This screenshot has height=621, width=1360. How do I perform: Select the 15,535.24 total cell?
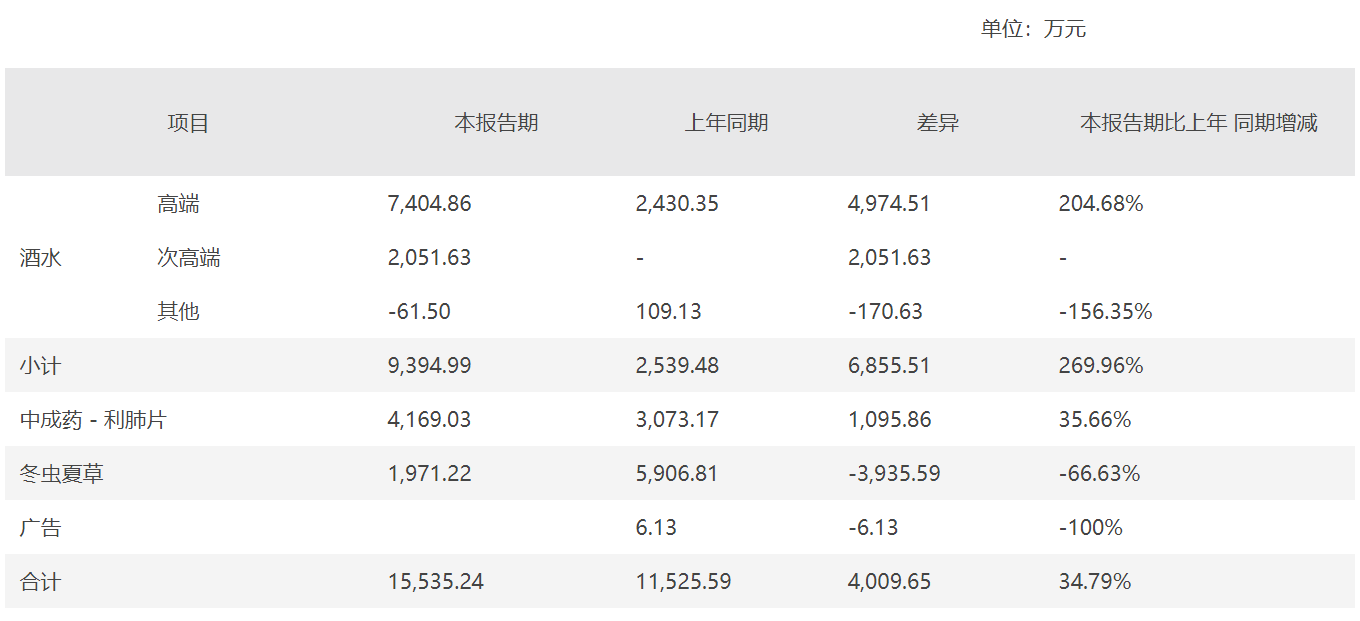tap(435, 582)
